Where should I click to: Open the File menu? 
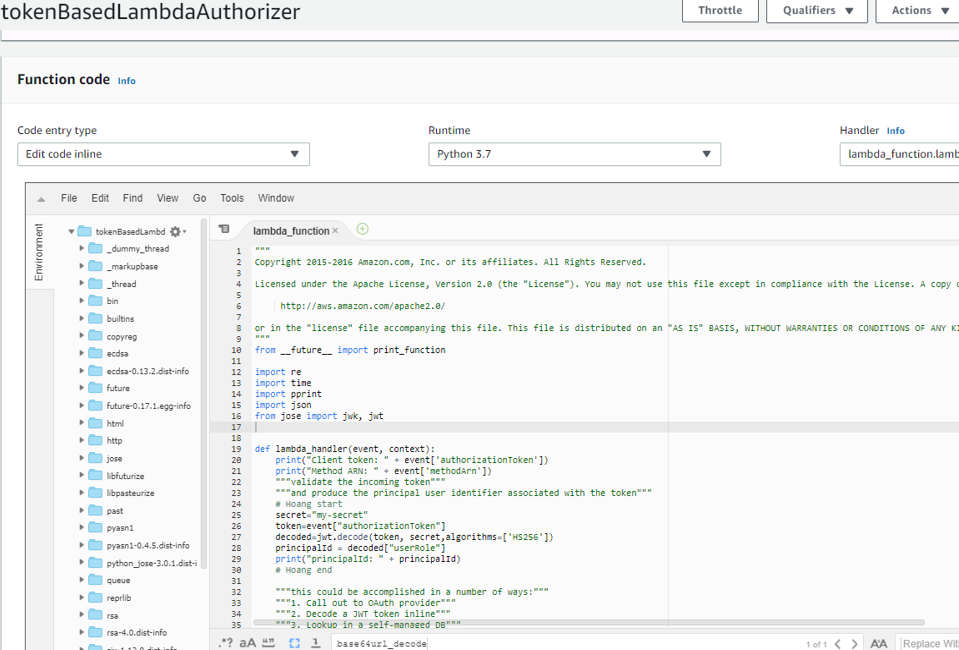pyautogui.click(x=68, y=198)
